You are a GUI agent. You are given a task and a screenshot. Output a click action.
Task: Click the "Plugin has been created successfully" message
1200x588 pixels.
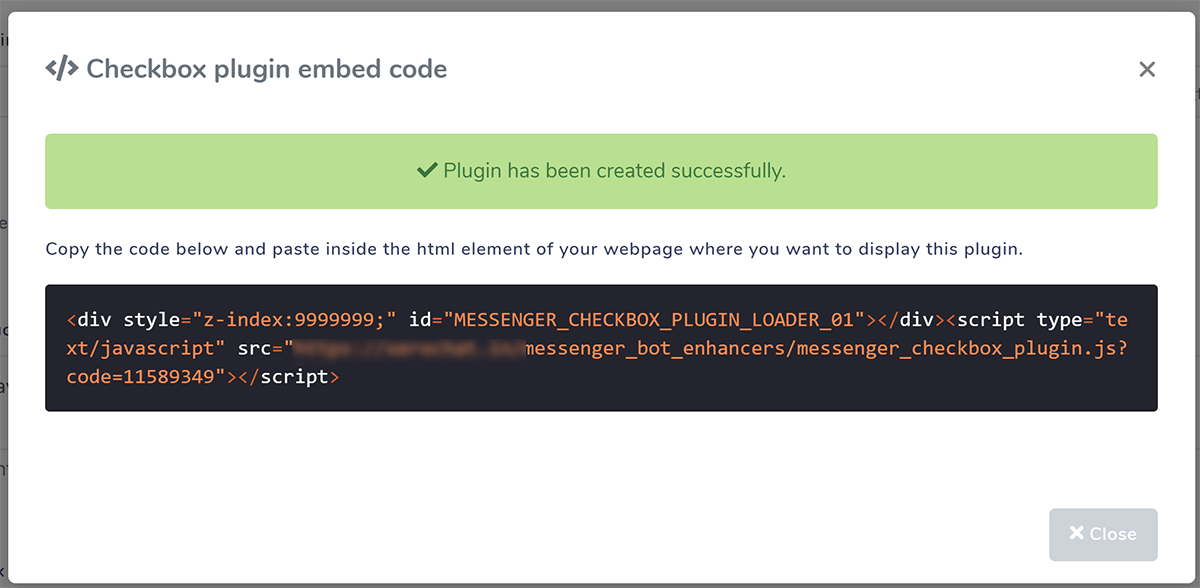(x=614, y=171)
